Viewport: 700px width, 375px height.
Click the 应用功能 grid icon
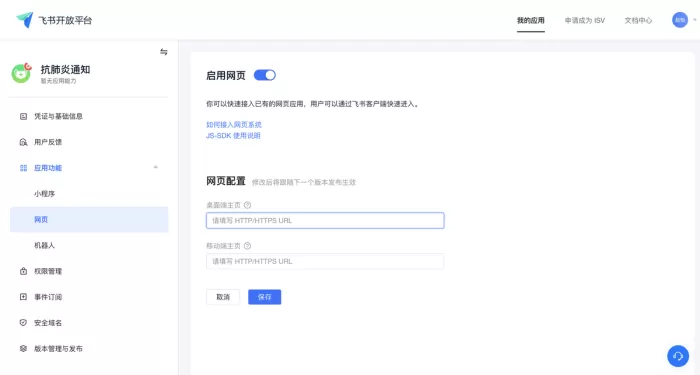[23, 168]
